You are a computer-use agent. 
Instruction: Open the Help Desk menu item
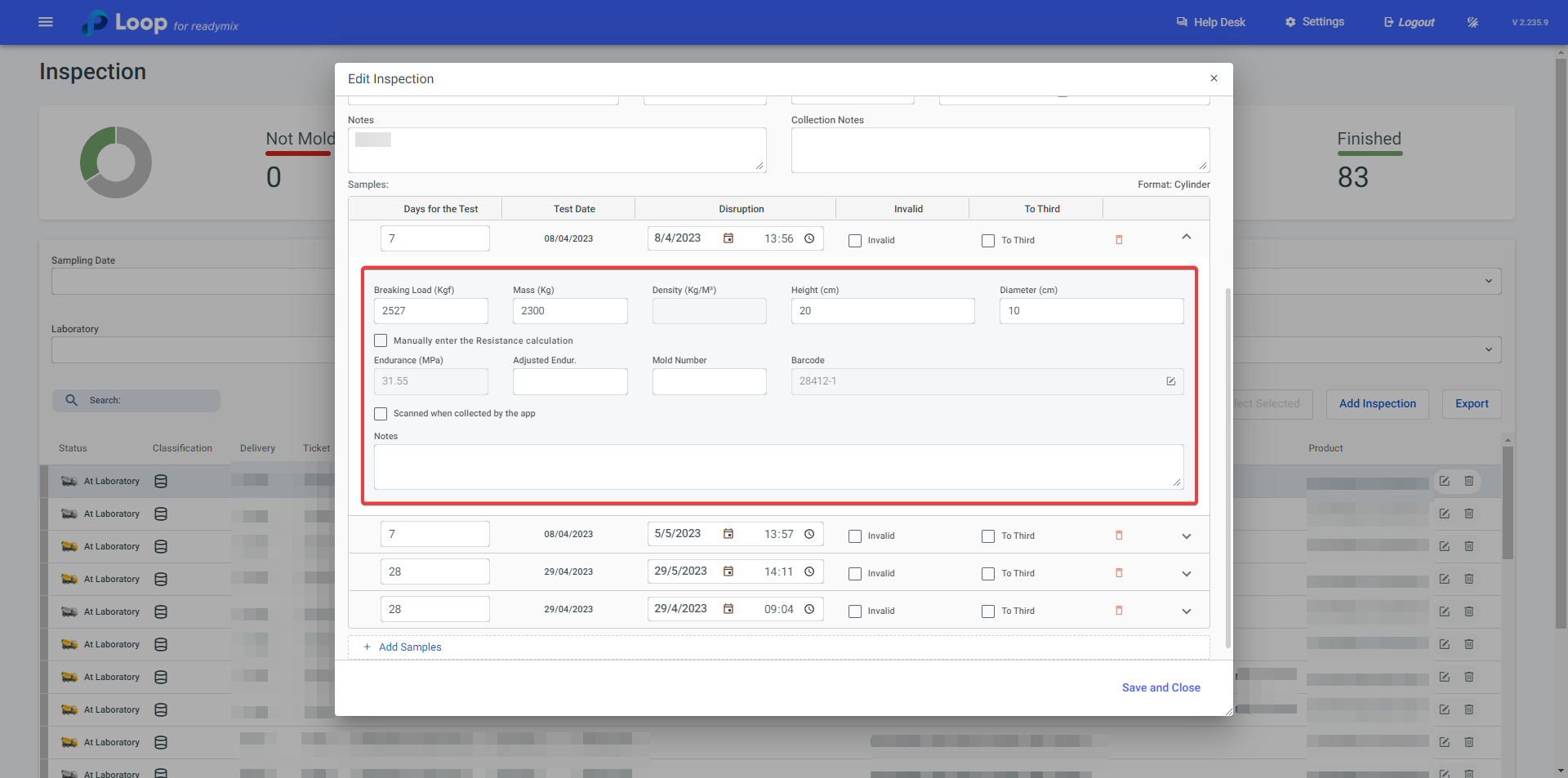(x=1210, y=22)
